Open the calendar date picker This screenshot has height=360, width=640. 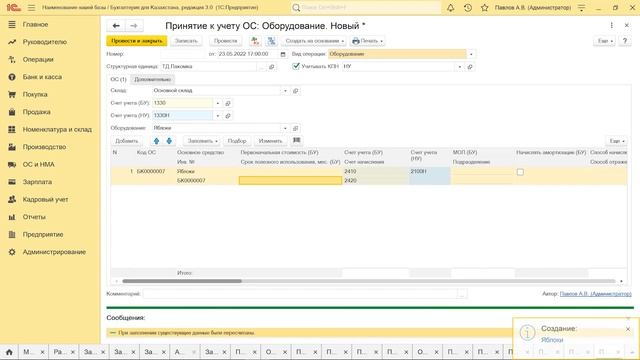tap(283, 54)
